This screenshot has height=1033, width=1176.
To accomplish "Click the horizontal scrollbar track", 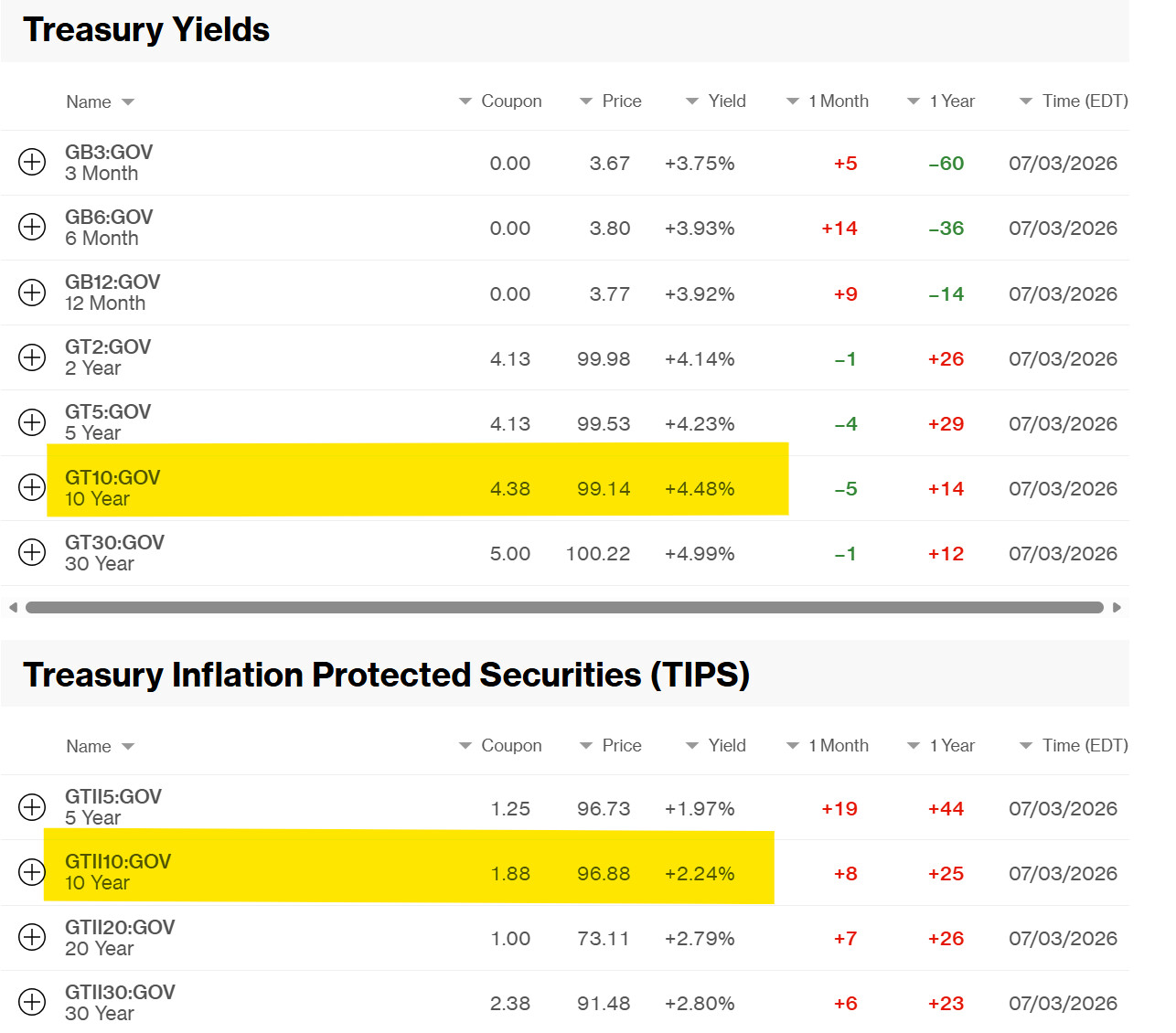I will pos(564,607).
